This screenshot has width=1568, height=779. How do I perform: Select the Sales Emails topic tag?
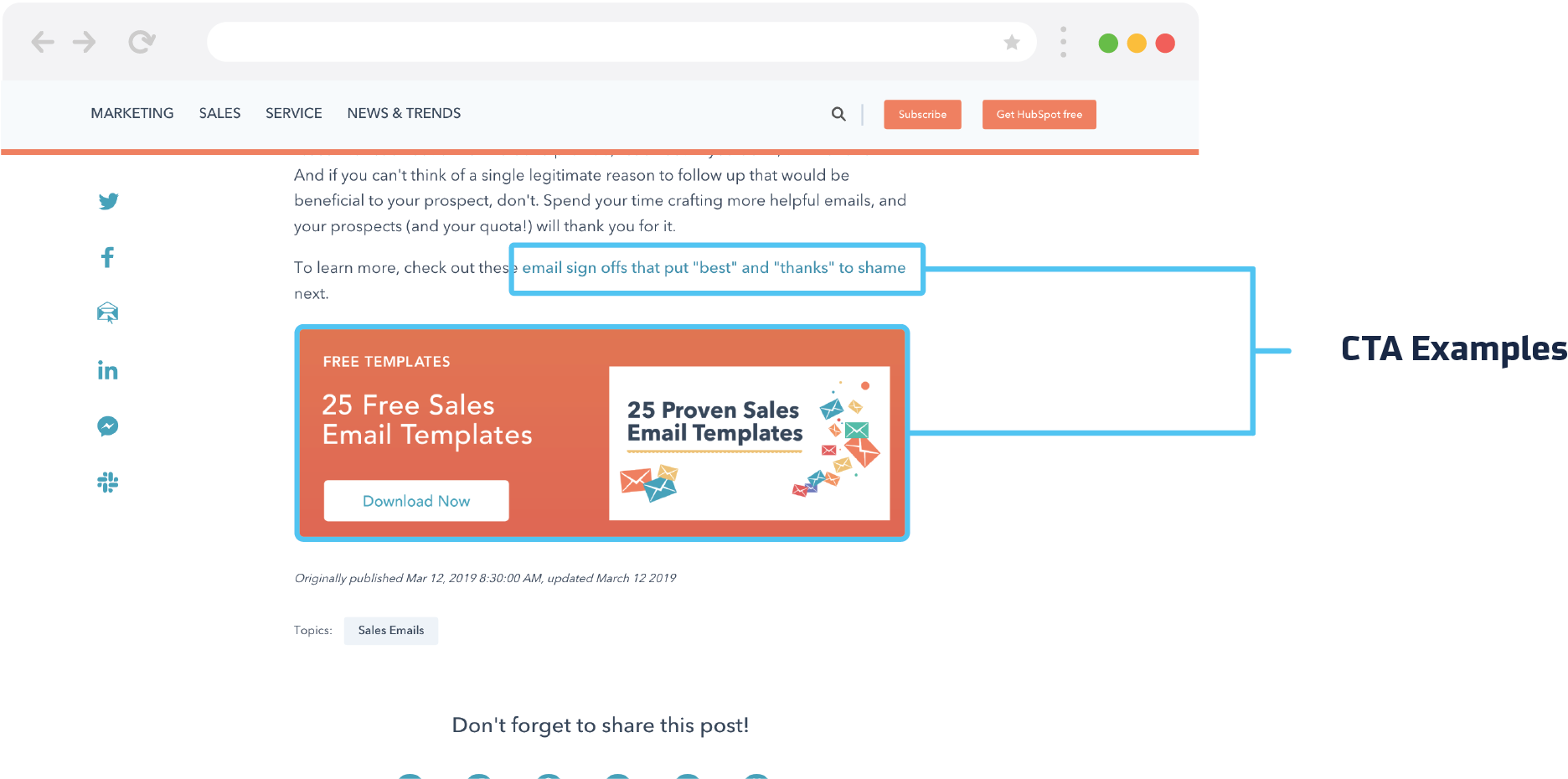click(391, 631)
